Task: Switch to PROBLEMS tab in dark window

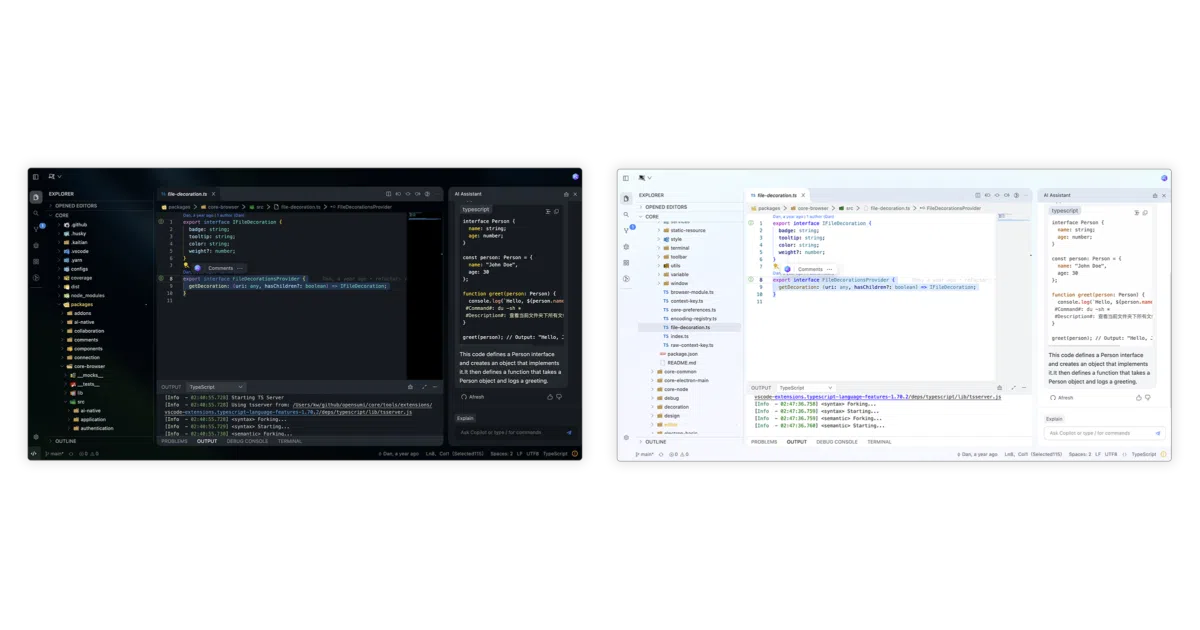Action: [x=175, y=441]
